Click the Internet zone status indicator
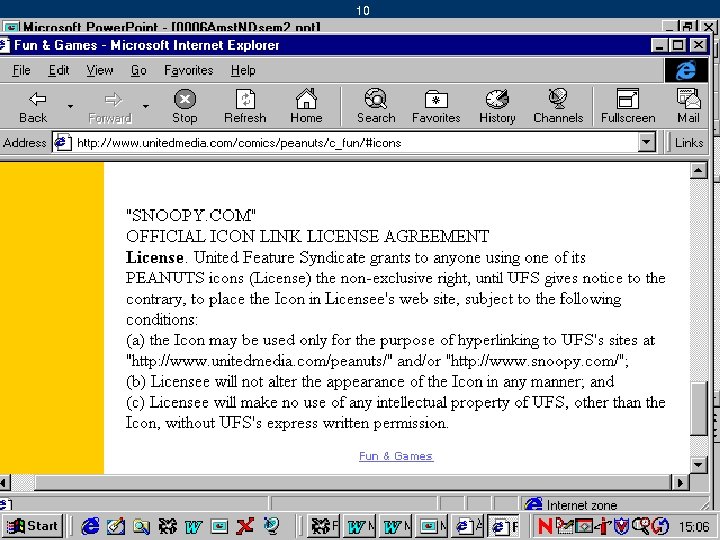The image size is (720, 540). click(x=570, y=505)
